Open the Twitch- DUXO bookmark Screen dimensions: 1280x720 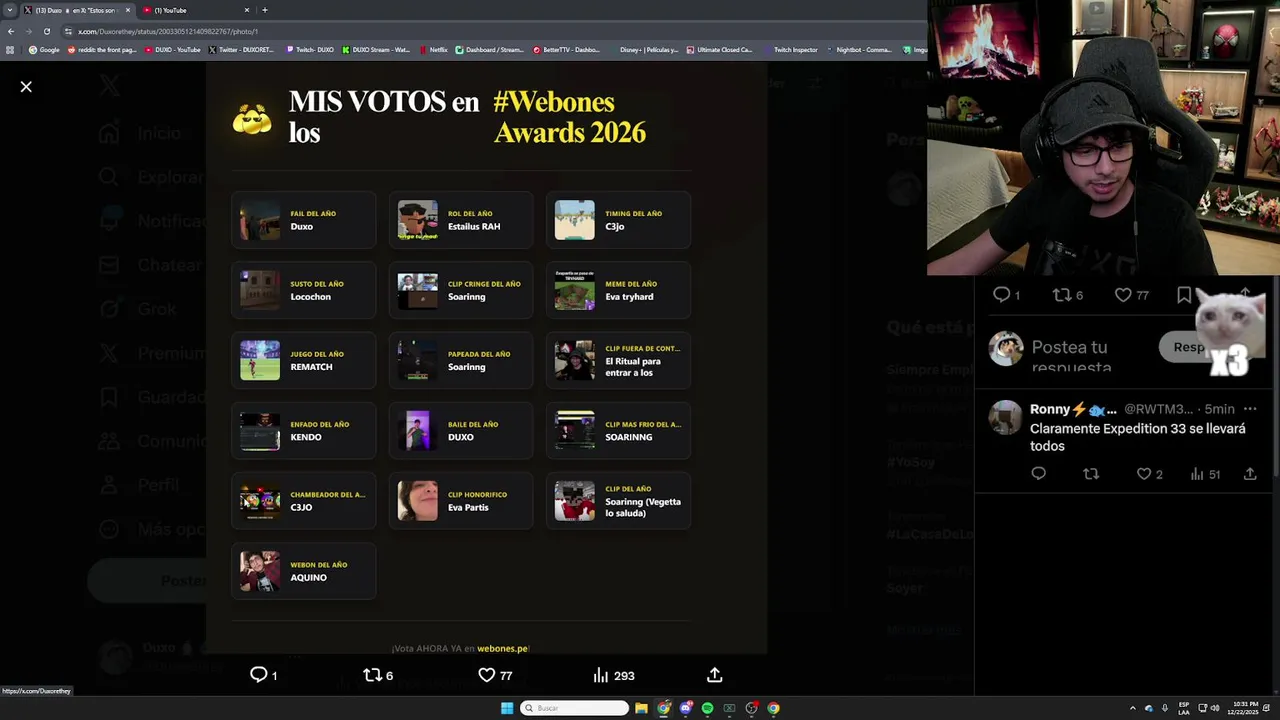pos(310,49)
